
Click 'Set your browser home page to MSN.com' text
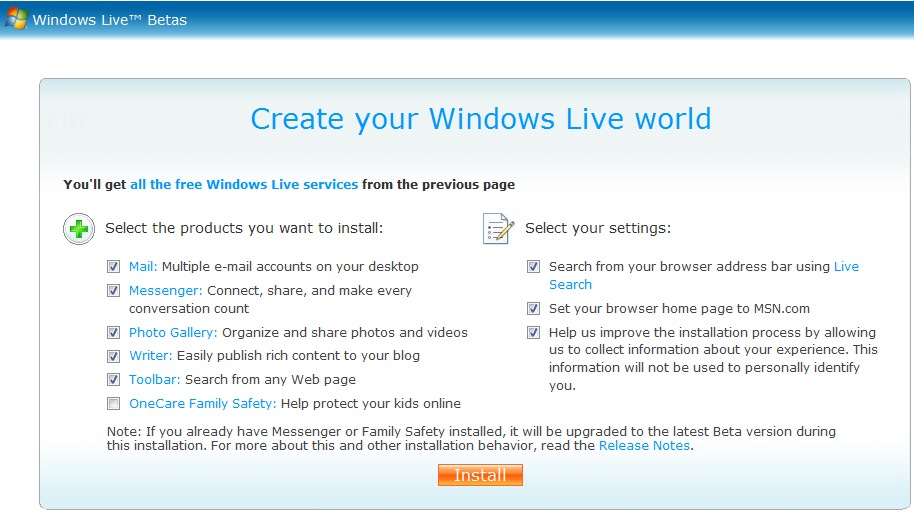tap(679, 308)
